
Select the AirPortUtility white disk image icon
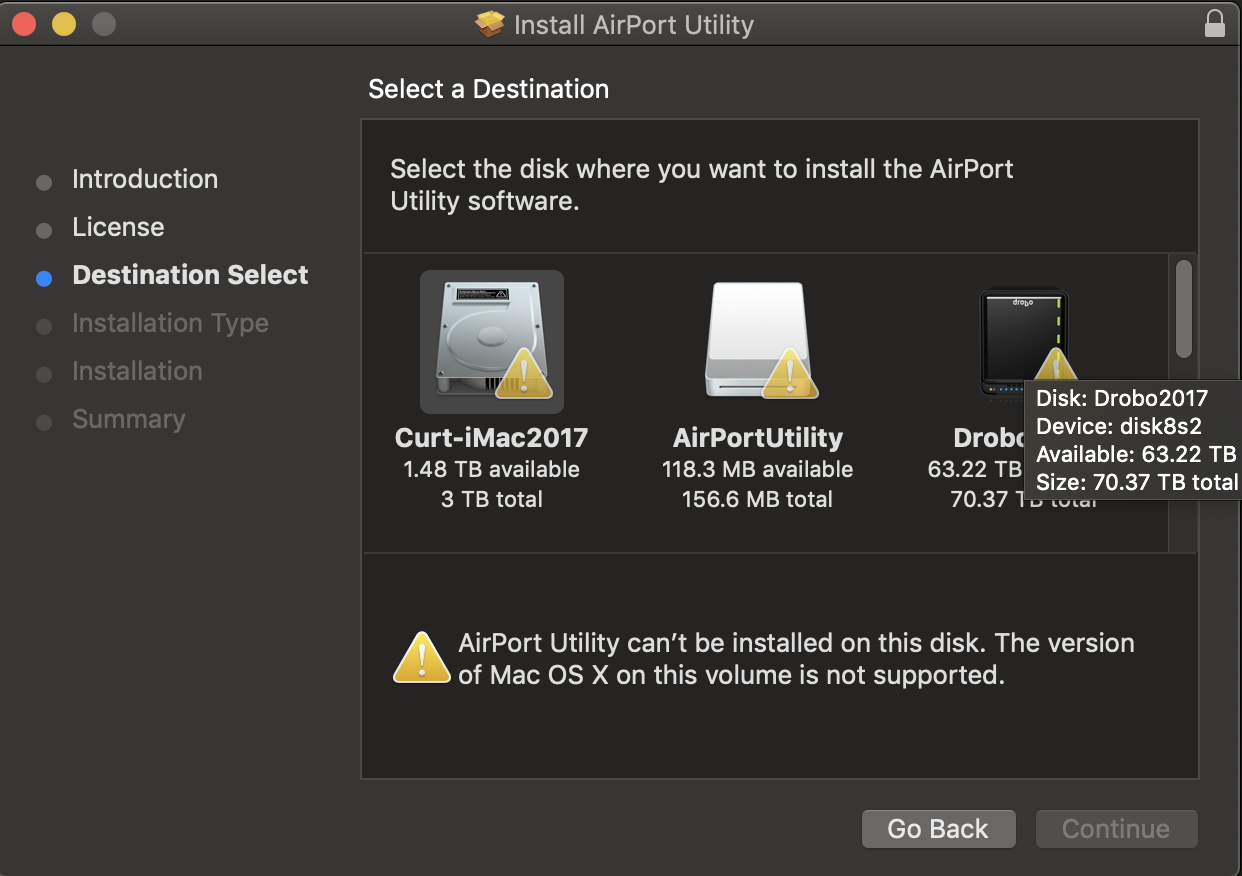tap(760, 342)
